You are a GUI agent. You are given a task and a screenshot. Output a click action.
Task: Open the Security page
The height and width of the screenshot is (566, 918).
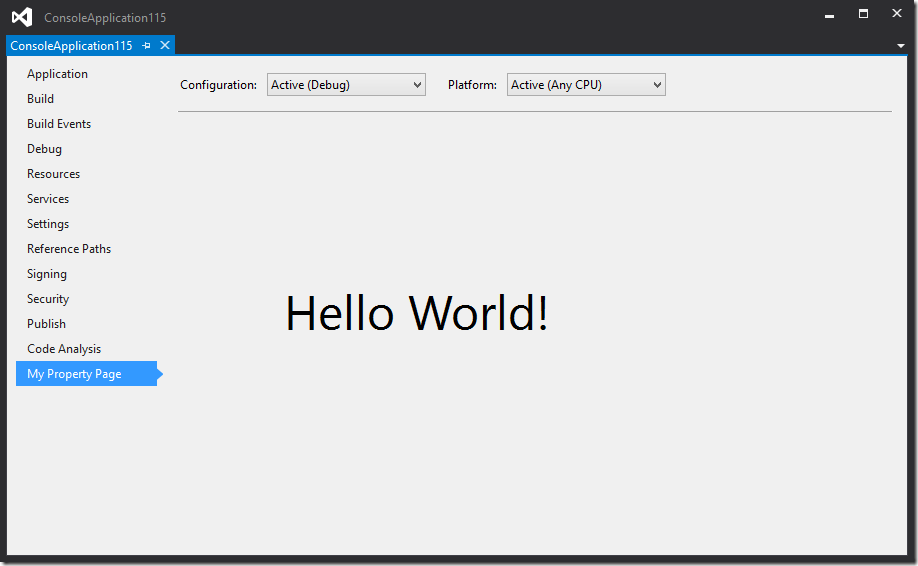[x=48, y=299]
